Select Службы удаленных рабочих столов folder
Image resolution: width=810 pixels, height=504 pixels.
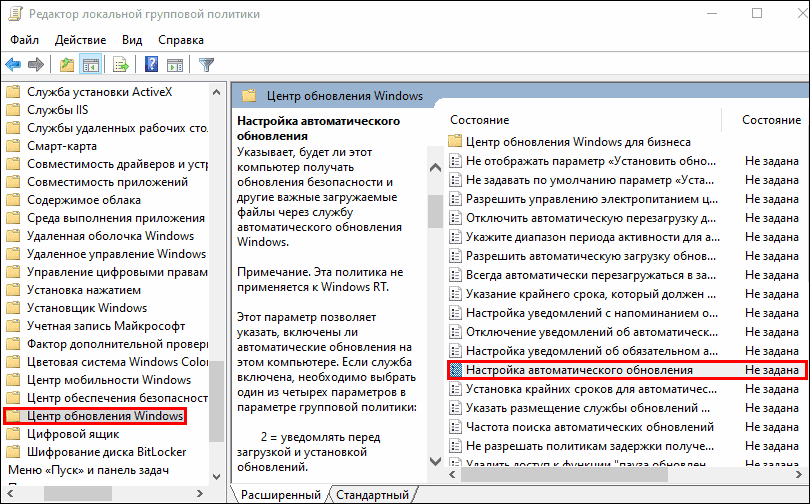coord(117,128)
